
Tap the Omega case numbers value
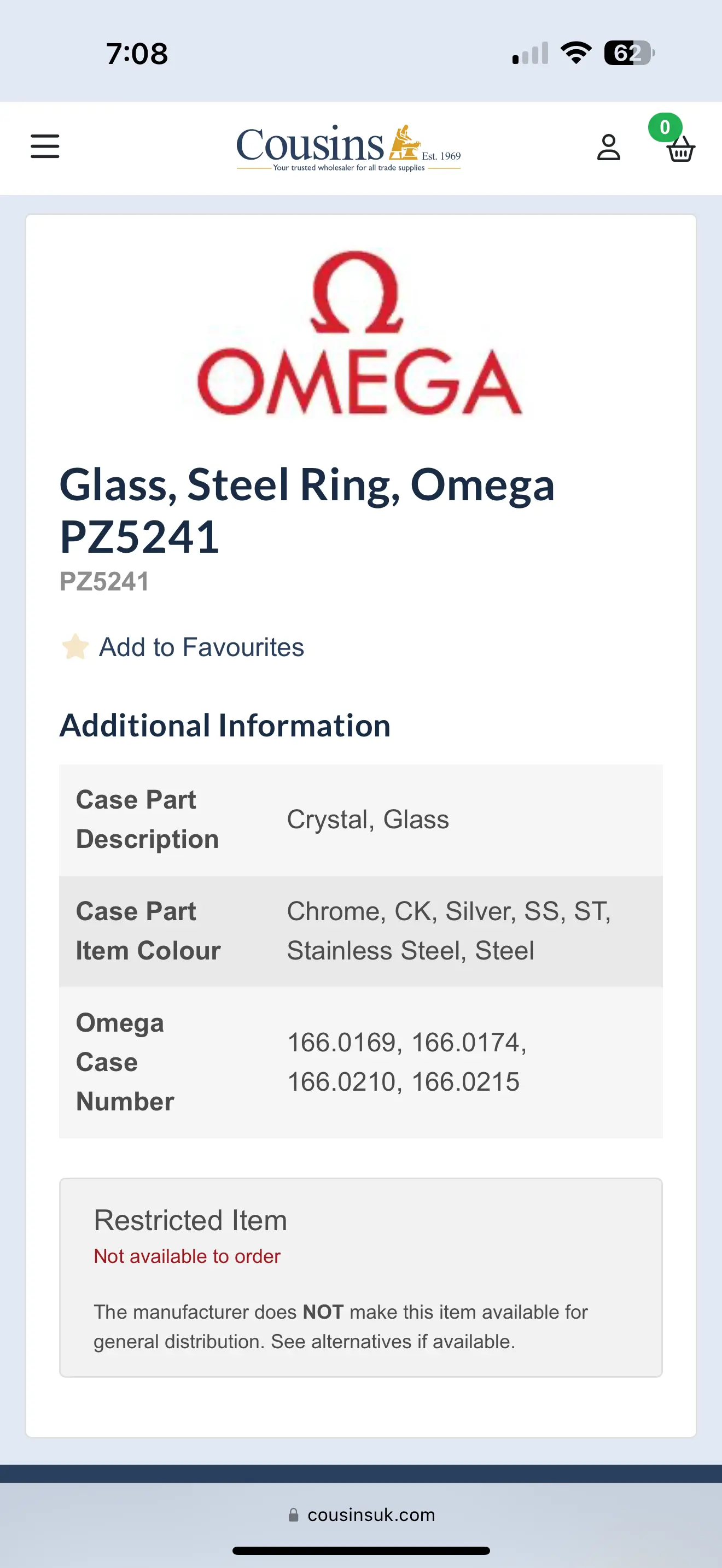(406, 1062)
